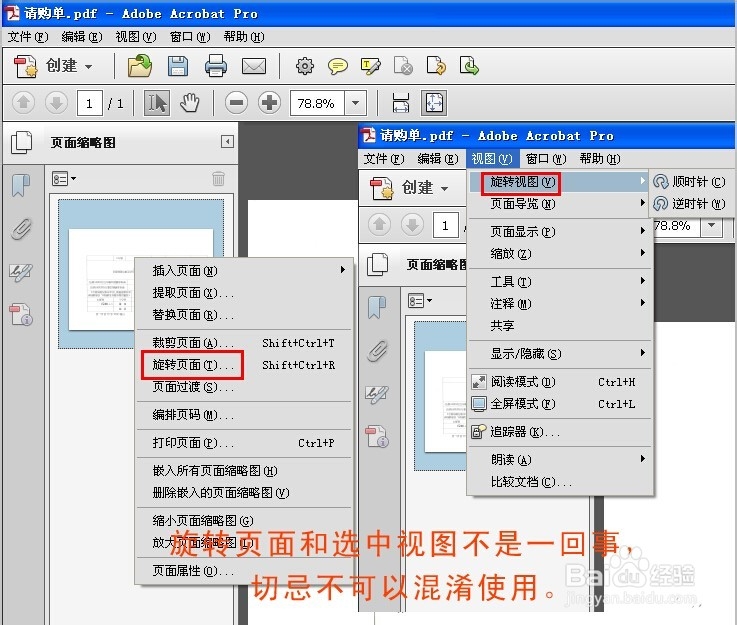Select 顺时针 clockwise rotation
The image size is (737, 625).
[689, 181]
